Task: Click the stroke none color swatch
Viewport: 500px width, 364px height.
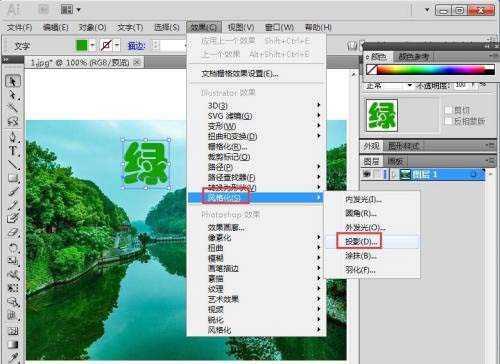Action: [x=107, y=45]
